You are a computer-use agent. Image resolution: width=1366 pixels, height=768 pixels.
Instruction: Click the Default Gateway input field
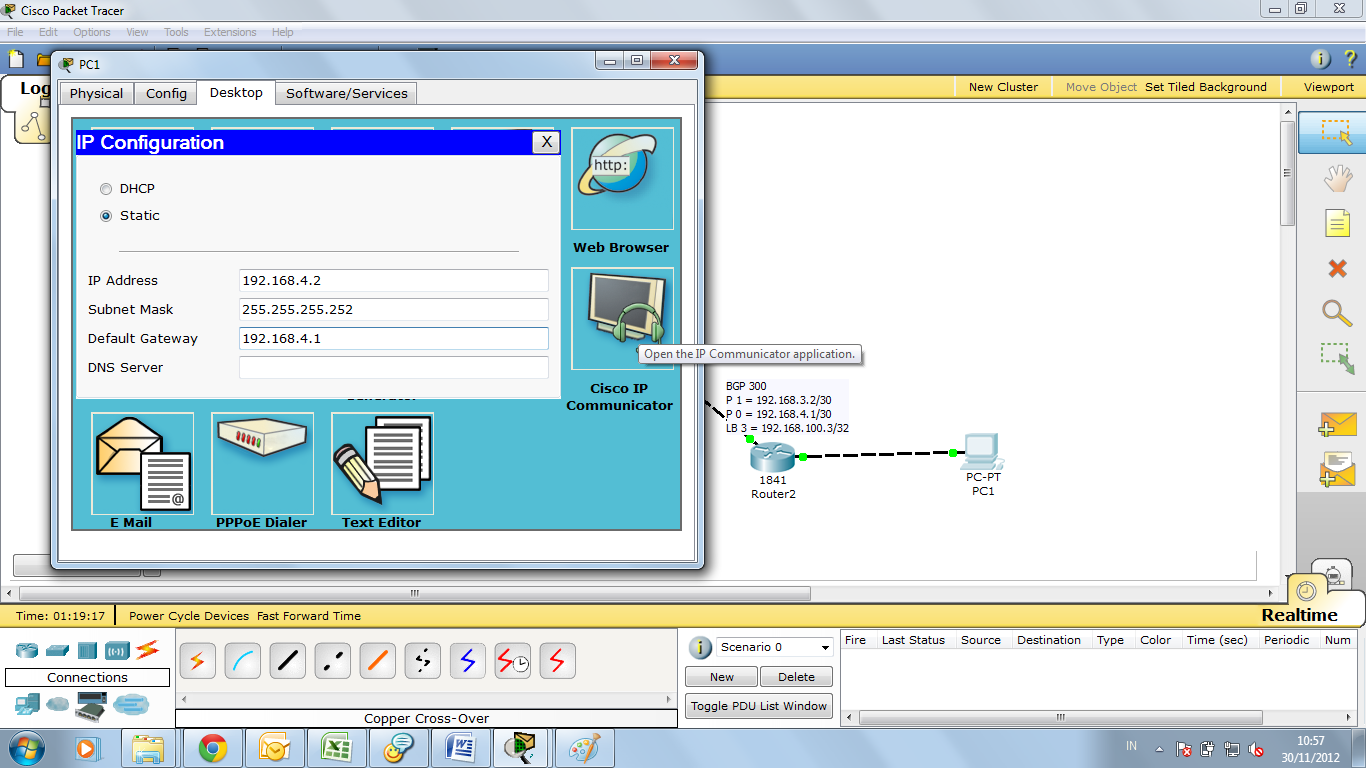pyautogui.click(x=394, y=339)
